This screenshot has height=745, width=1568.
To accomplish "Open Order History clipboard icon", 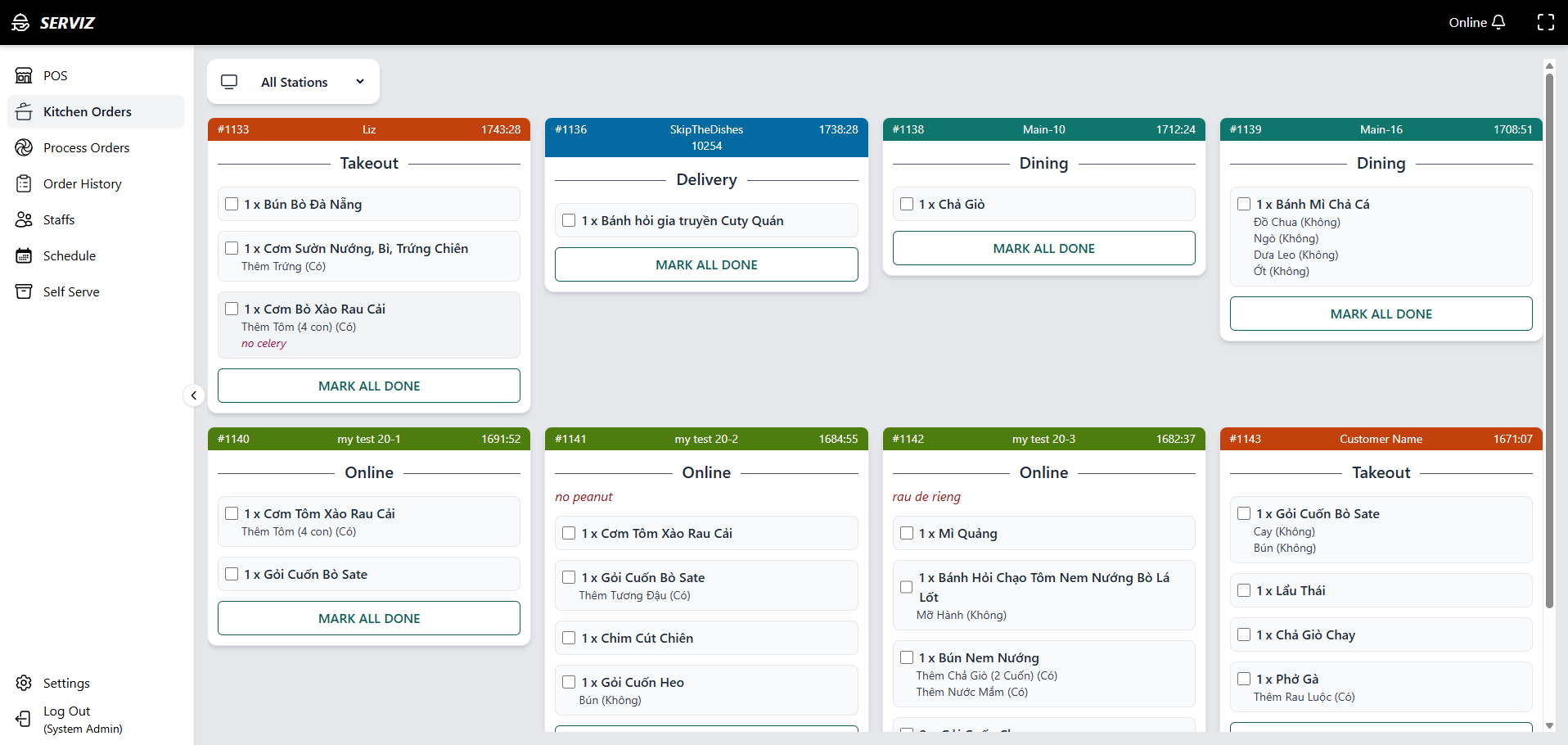I will coord(24,184).
